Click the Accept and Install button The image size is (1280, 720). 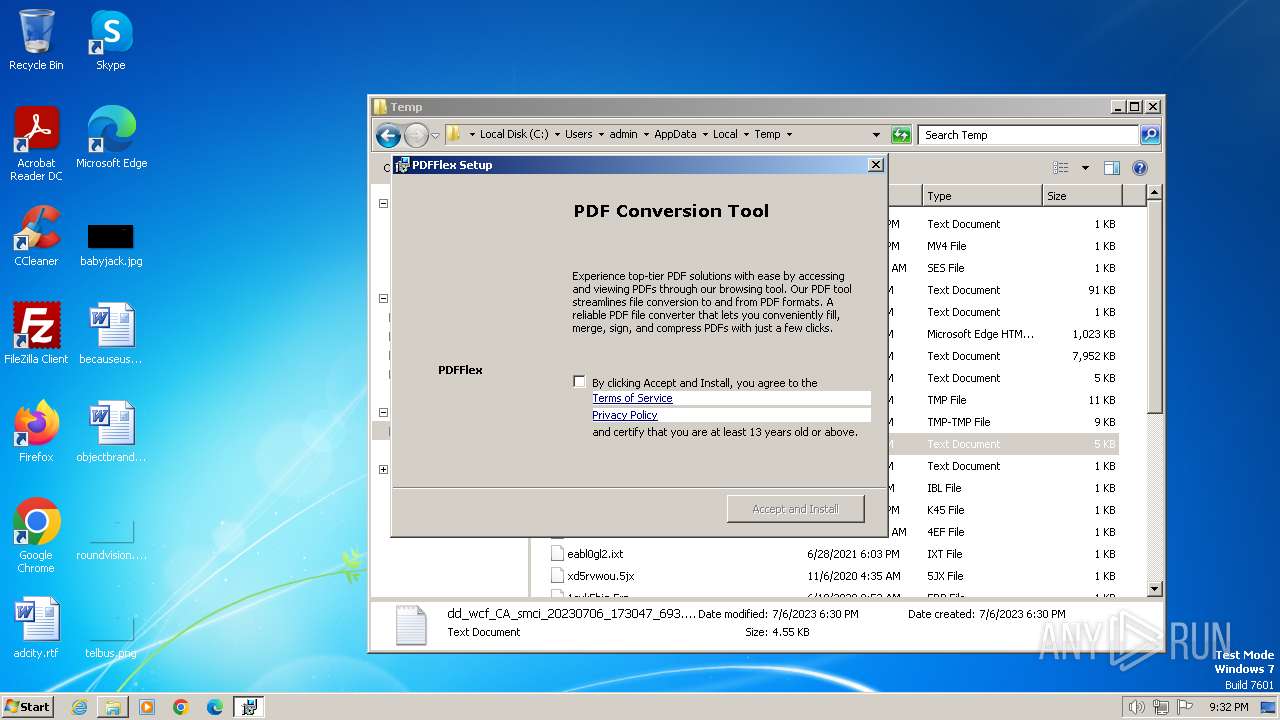795,509
